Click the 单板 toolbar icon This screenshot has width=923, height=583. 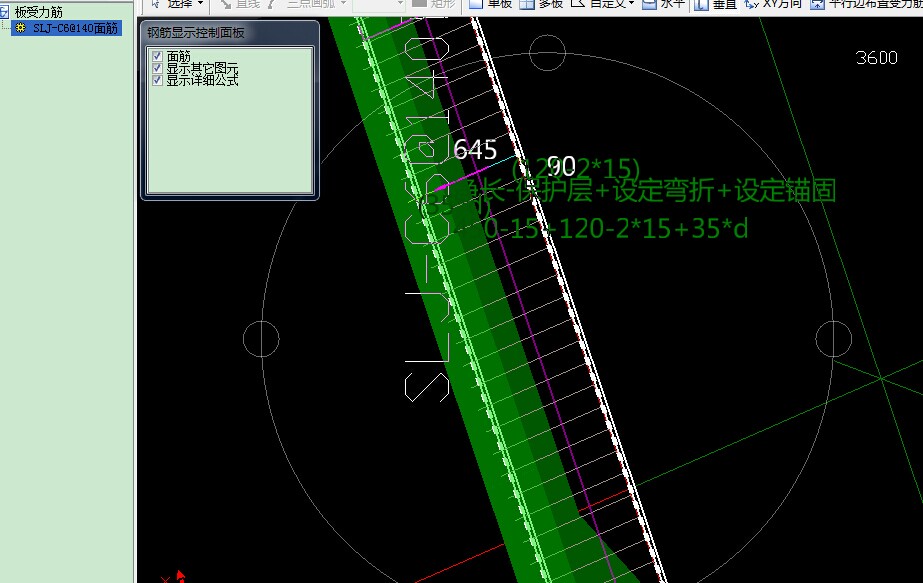coord(475,4)
